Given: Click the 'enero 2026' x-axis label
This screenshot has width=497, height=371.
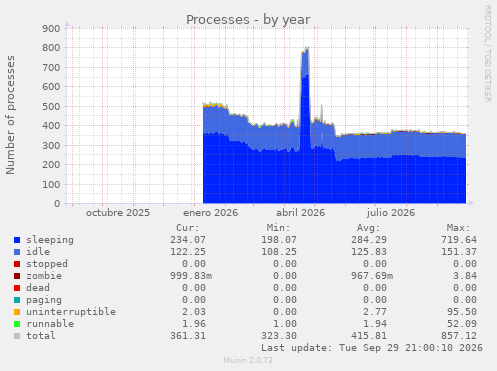Looking at the screenshot, I should 211,213.
